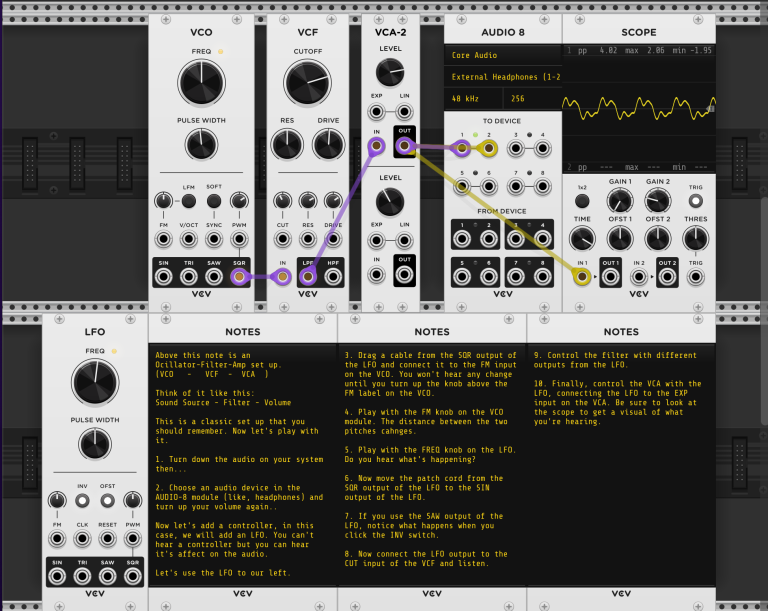Click the VCF IN input jack
Image resolution: width=768 pixels, height=611 pixels.
point(282,277)
